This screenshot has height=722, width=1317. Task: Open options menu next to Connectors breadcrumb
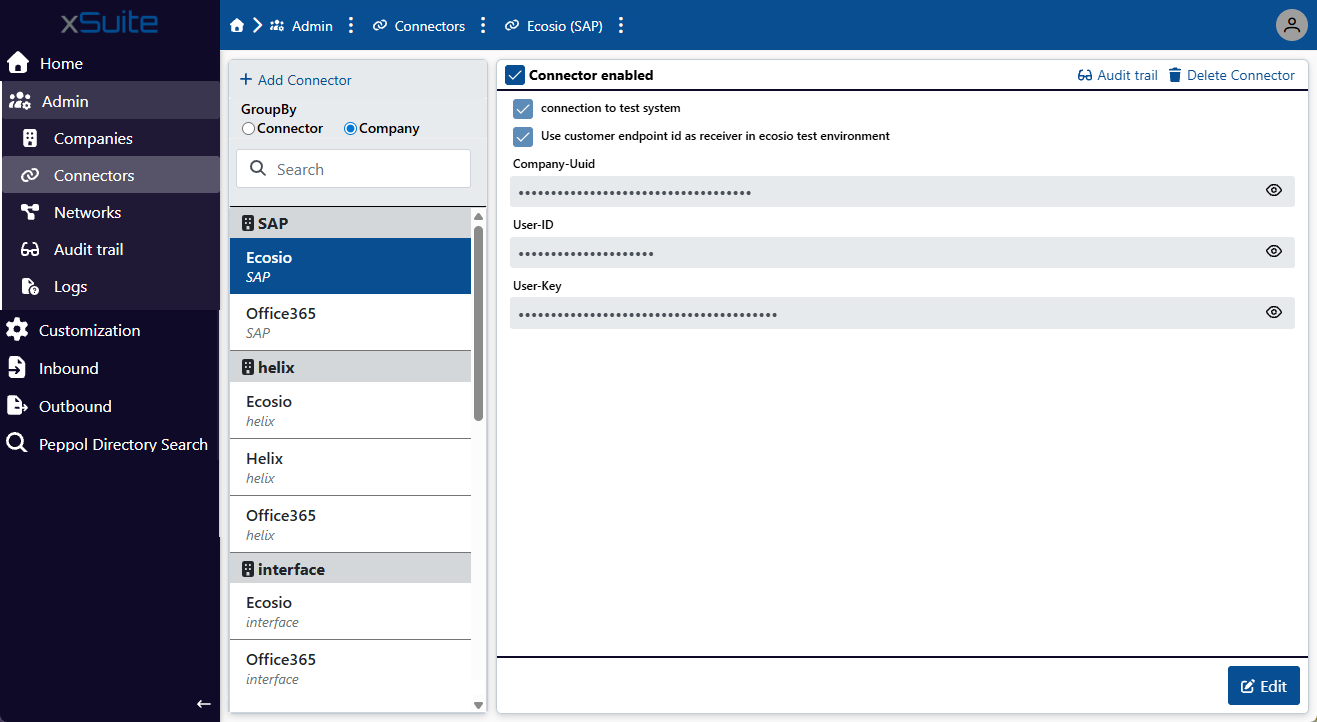pyautogui.click(x=483, y=26)
